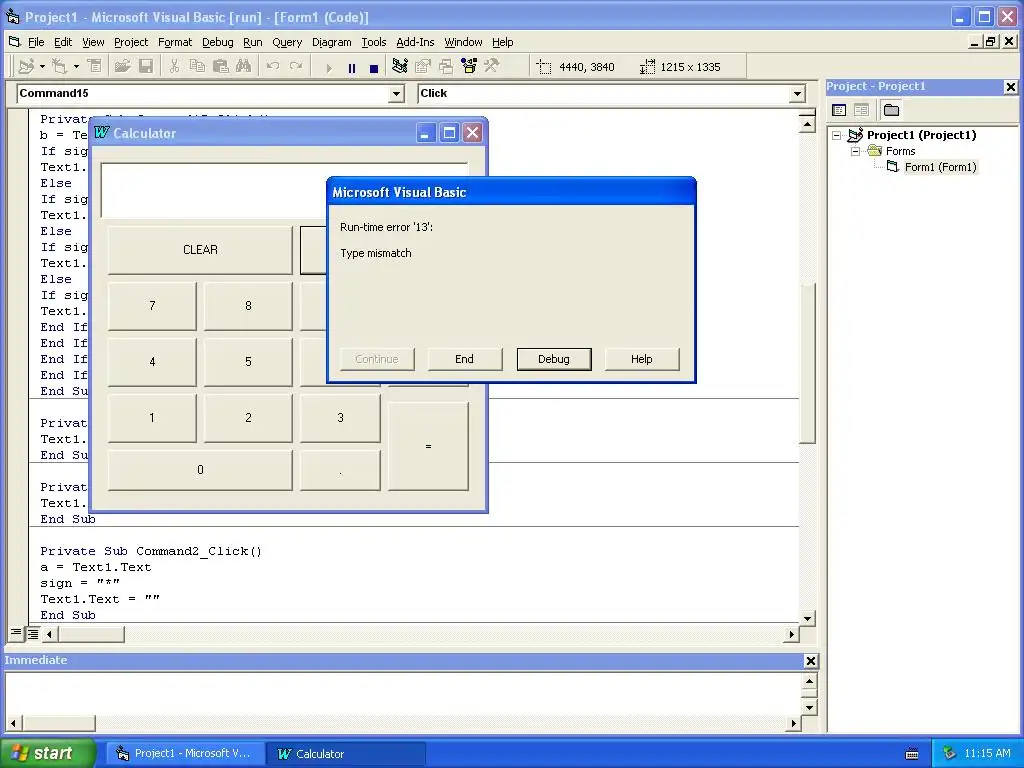This screenshot has width=1024, height=768.
Task: Open the Help menu
Action: 502,42
